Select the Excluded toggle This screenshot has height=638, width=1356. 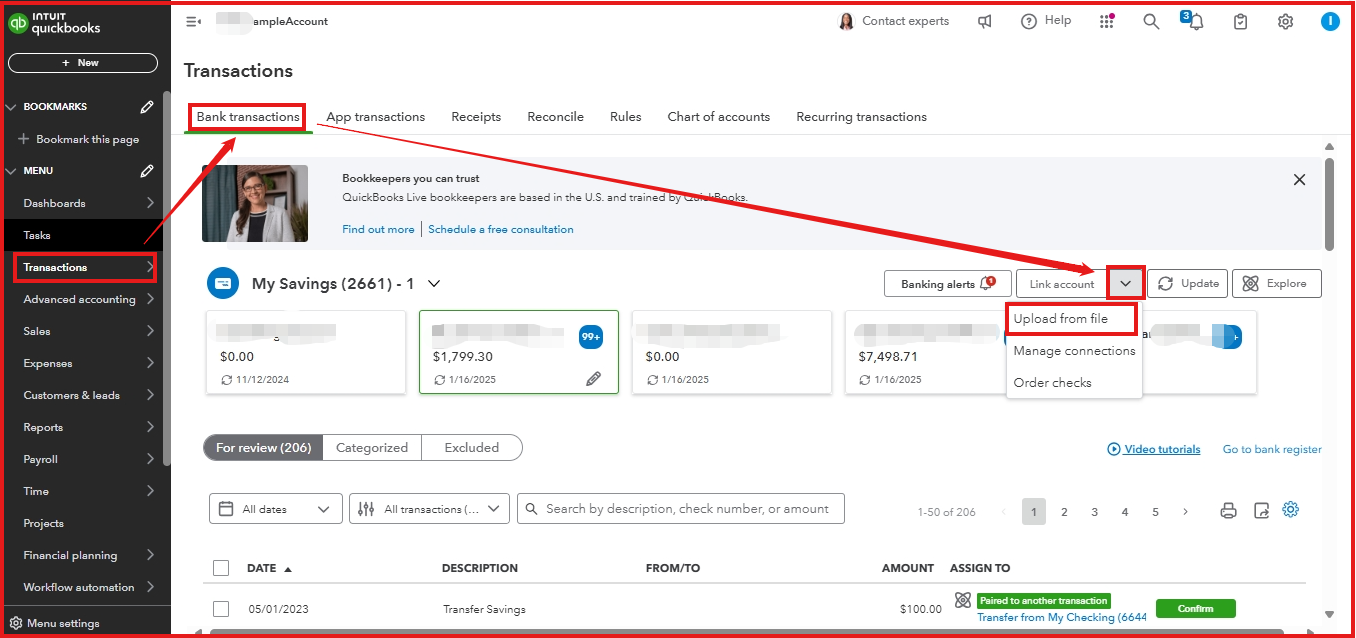(472, 448)
